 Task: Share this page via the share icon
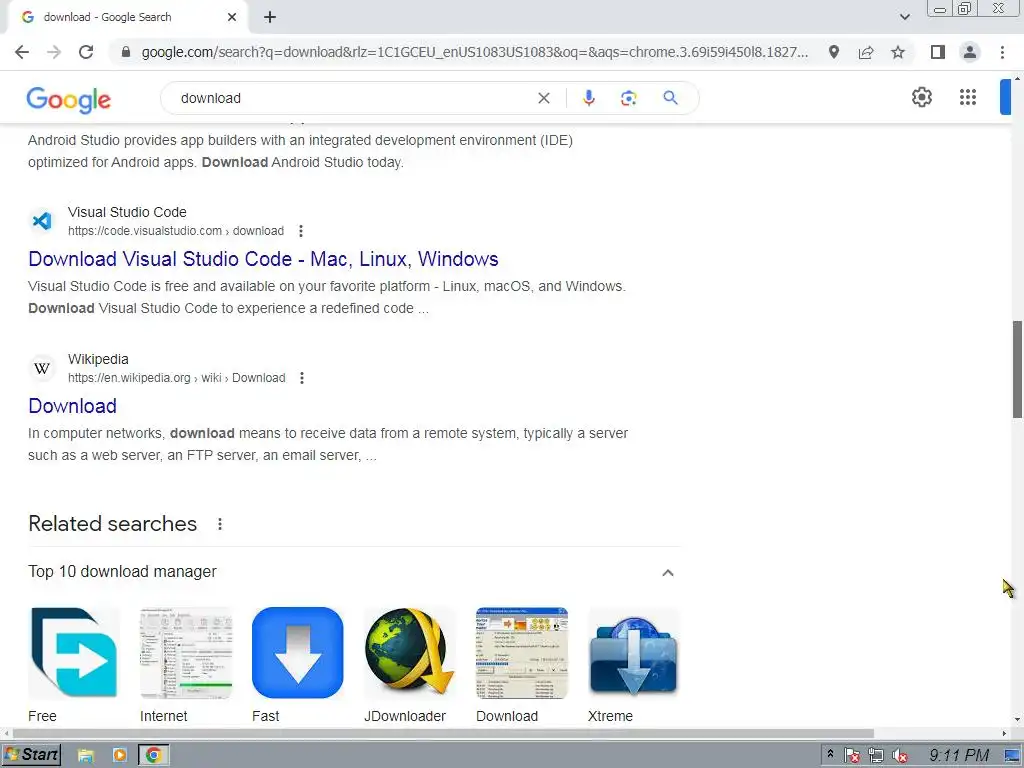pyautogui.click(x=866, y=52)
